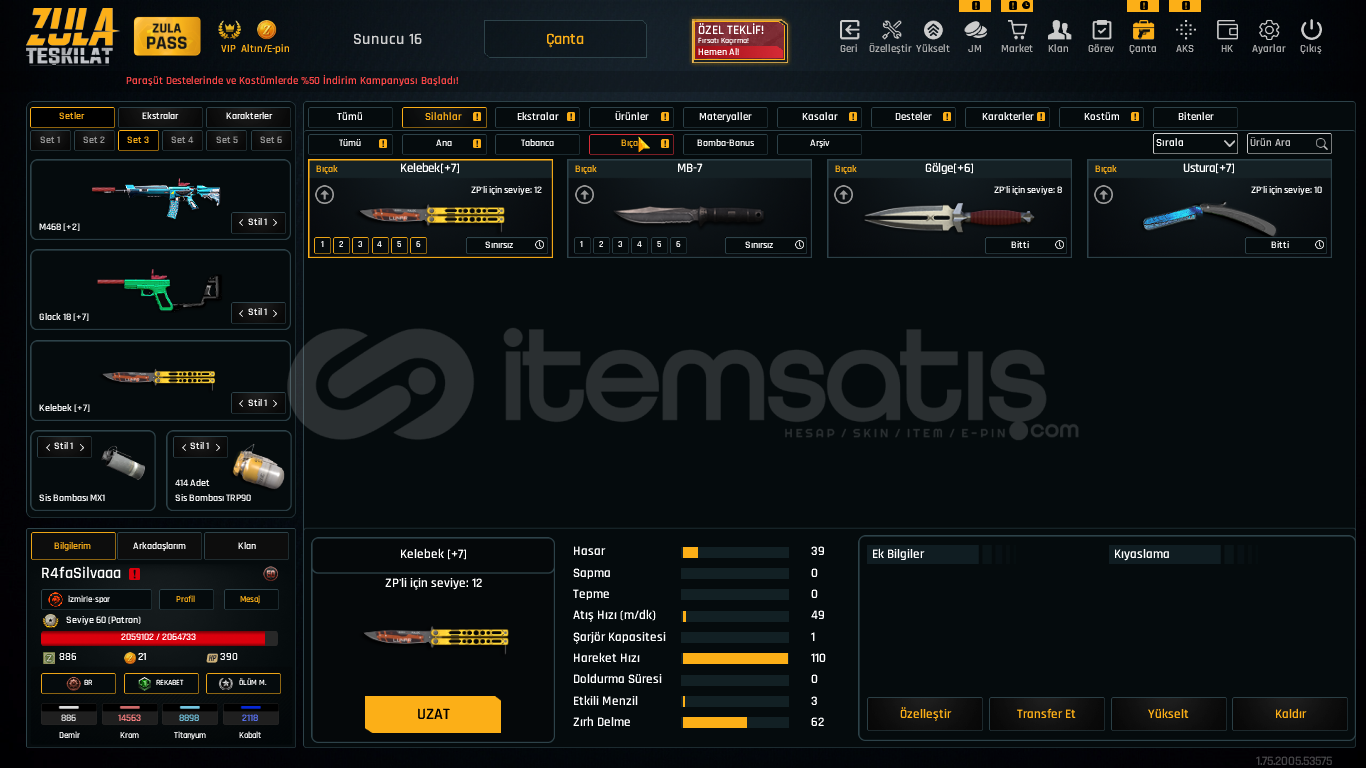Image resolution: width=1366 pixels, height=768 pixels.
Task: Open the Kasalar tab
Action: tap(819, 117)
